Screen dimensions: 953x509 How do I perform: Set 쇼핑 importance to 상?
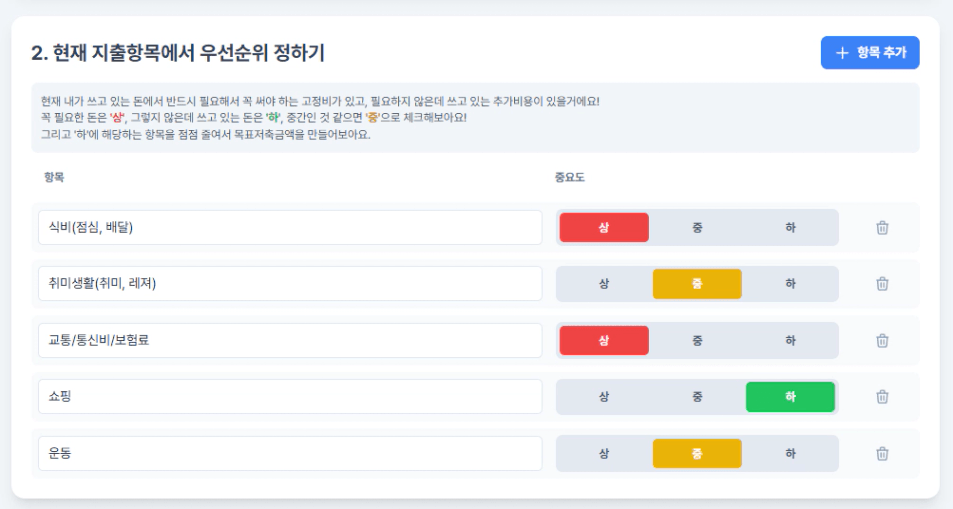604,396
